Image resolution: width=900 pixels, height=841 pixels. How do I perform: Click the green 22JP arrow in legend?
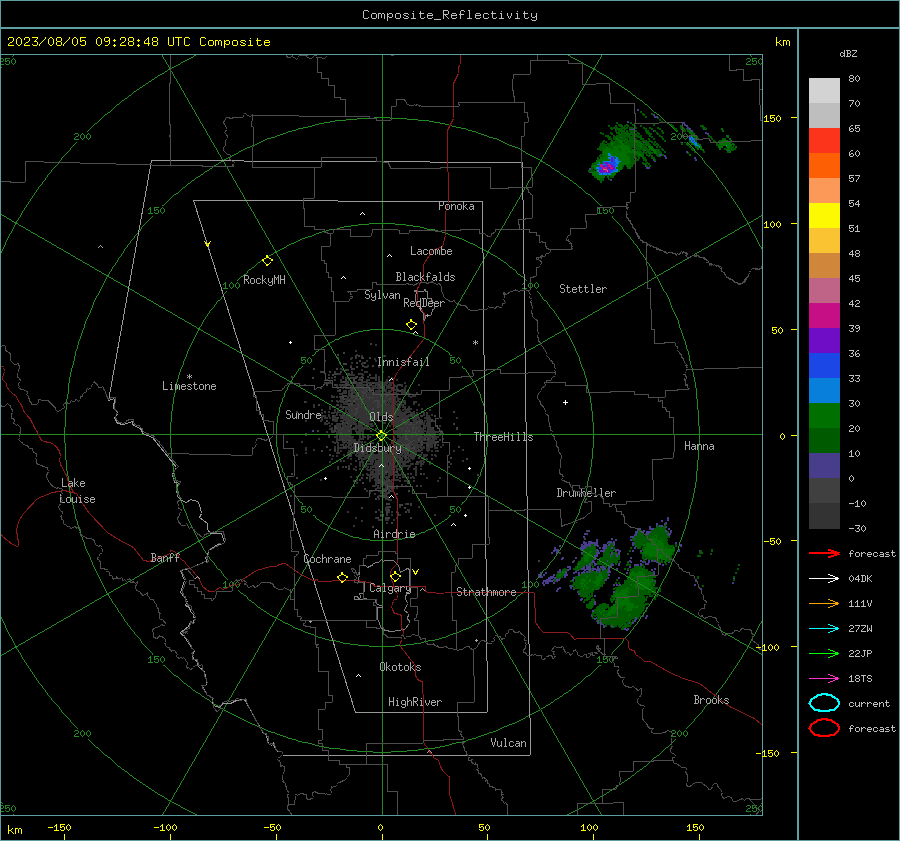point(824,653)
